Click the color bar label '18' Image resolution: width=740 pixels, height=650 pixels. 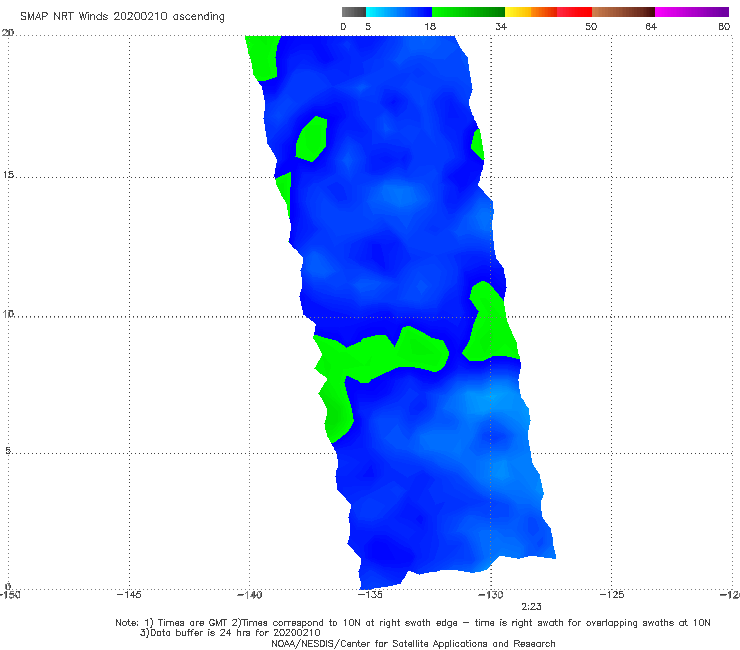coord(430,26)
